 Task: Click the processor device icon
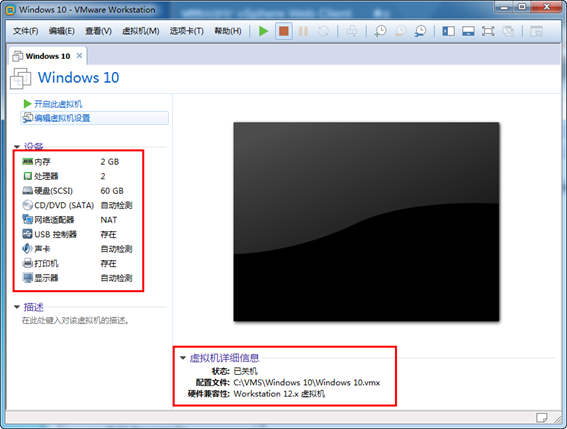(27, 176)
